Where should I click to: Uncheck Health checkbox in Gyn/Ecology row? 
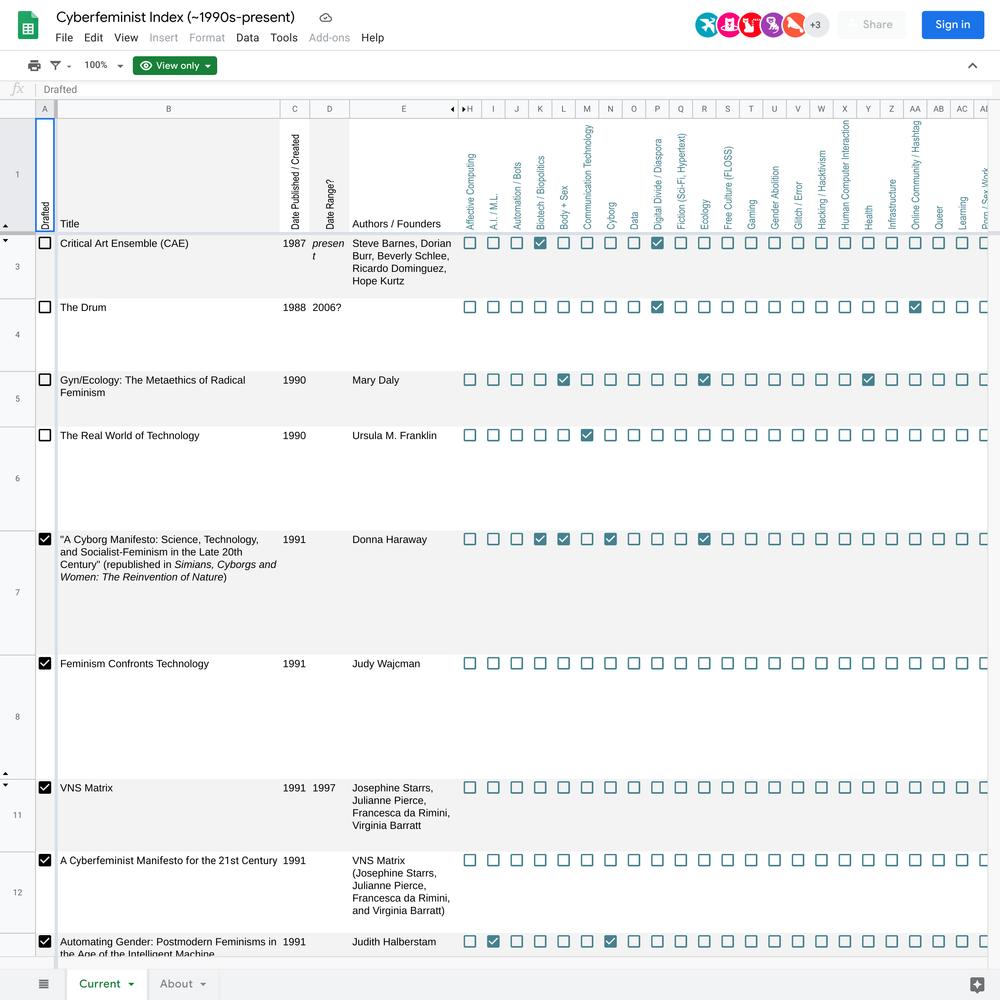[x=868, y=379]
